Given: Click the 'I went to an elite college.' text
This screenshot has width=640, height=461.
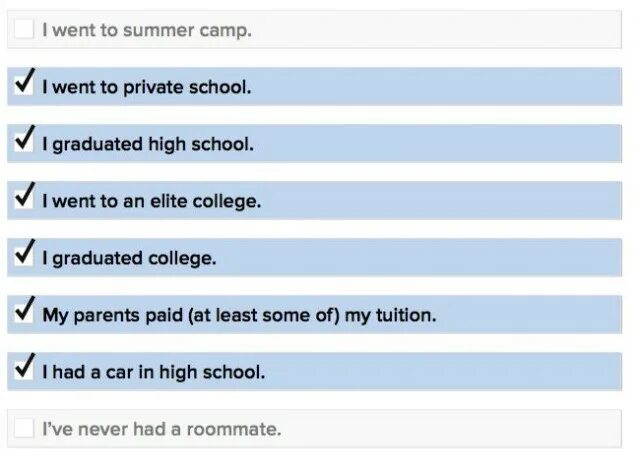Looking at the screenshot, I should 151,201.
